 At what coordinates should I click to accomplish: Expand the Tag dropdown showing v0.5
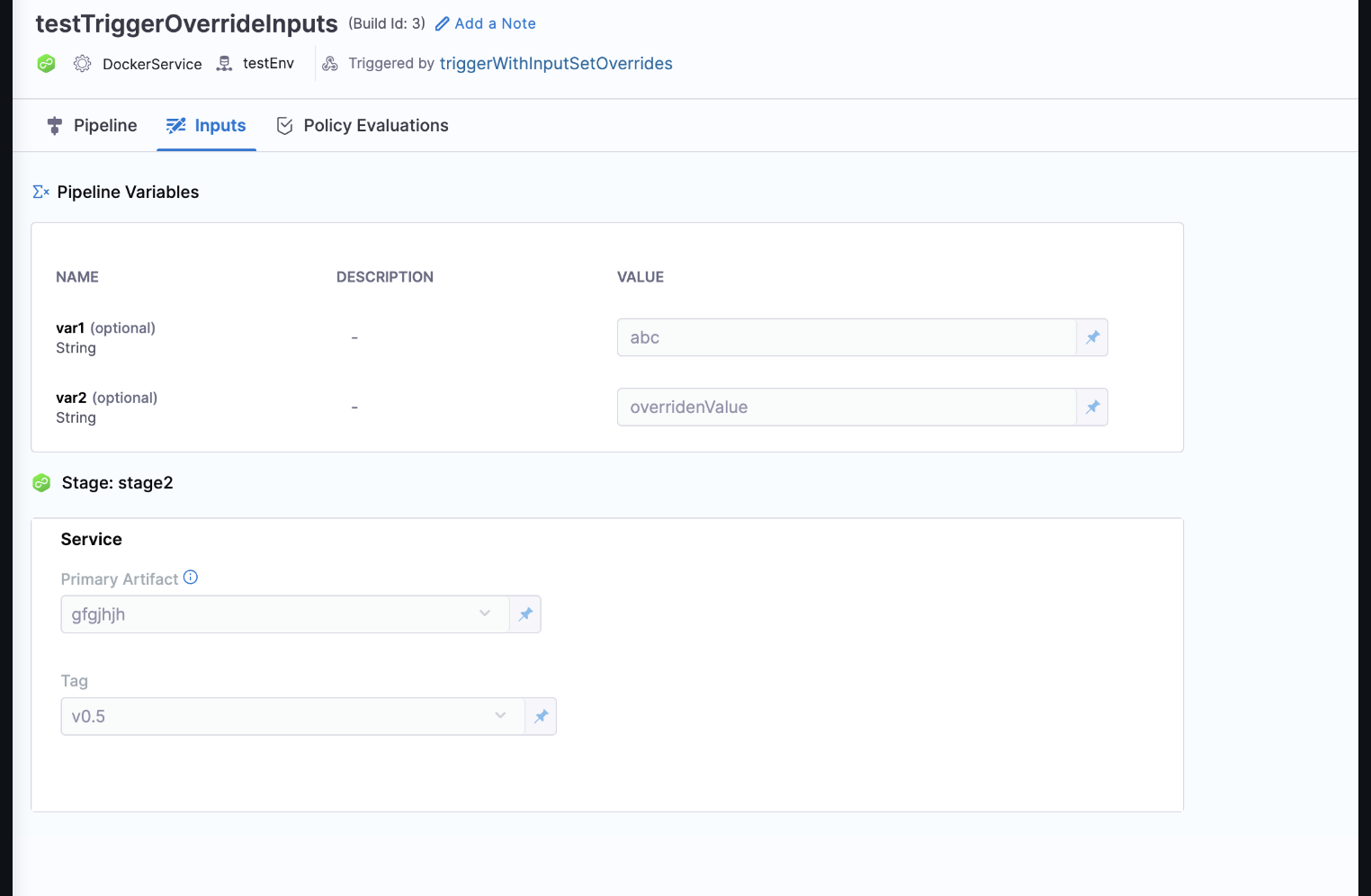(292, 717)
